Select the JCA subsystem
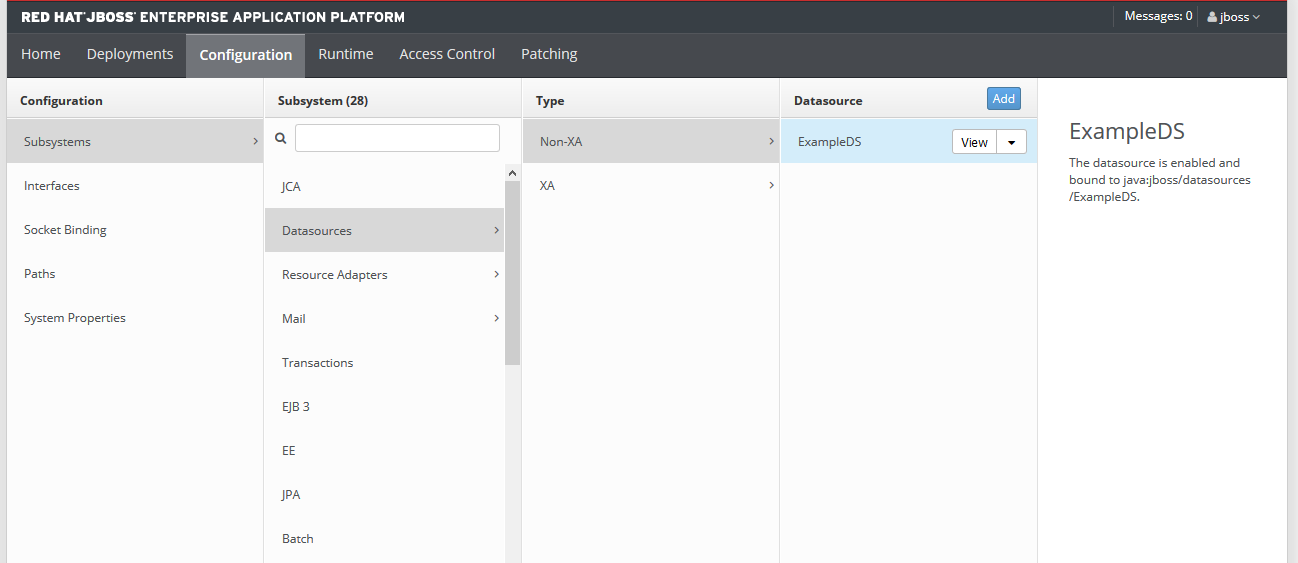The image size is (1298, 563). [x=385, y=187]
